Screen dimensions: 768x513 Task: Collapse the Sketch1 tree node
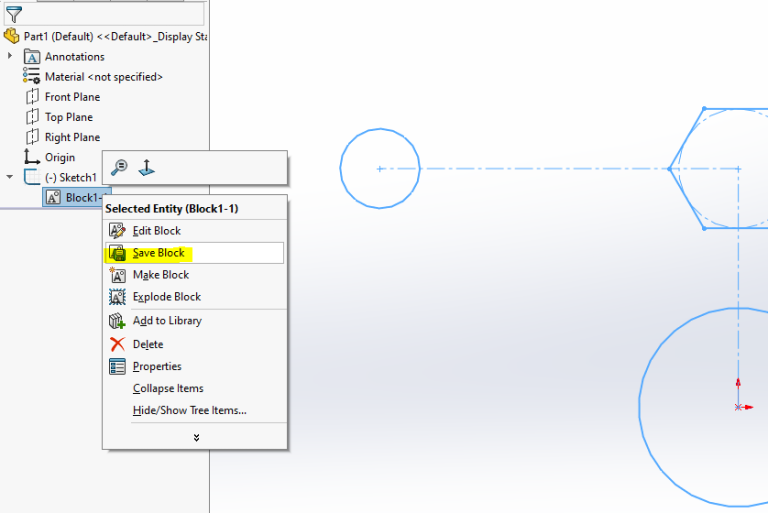point(10,177)
